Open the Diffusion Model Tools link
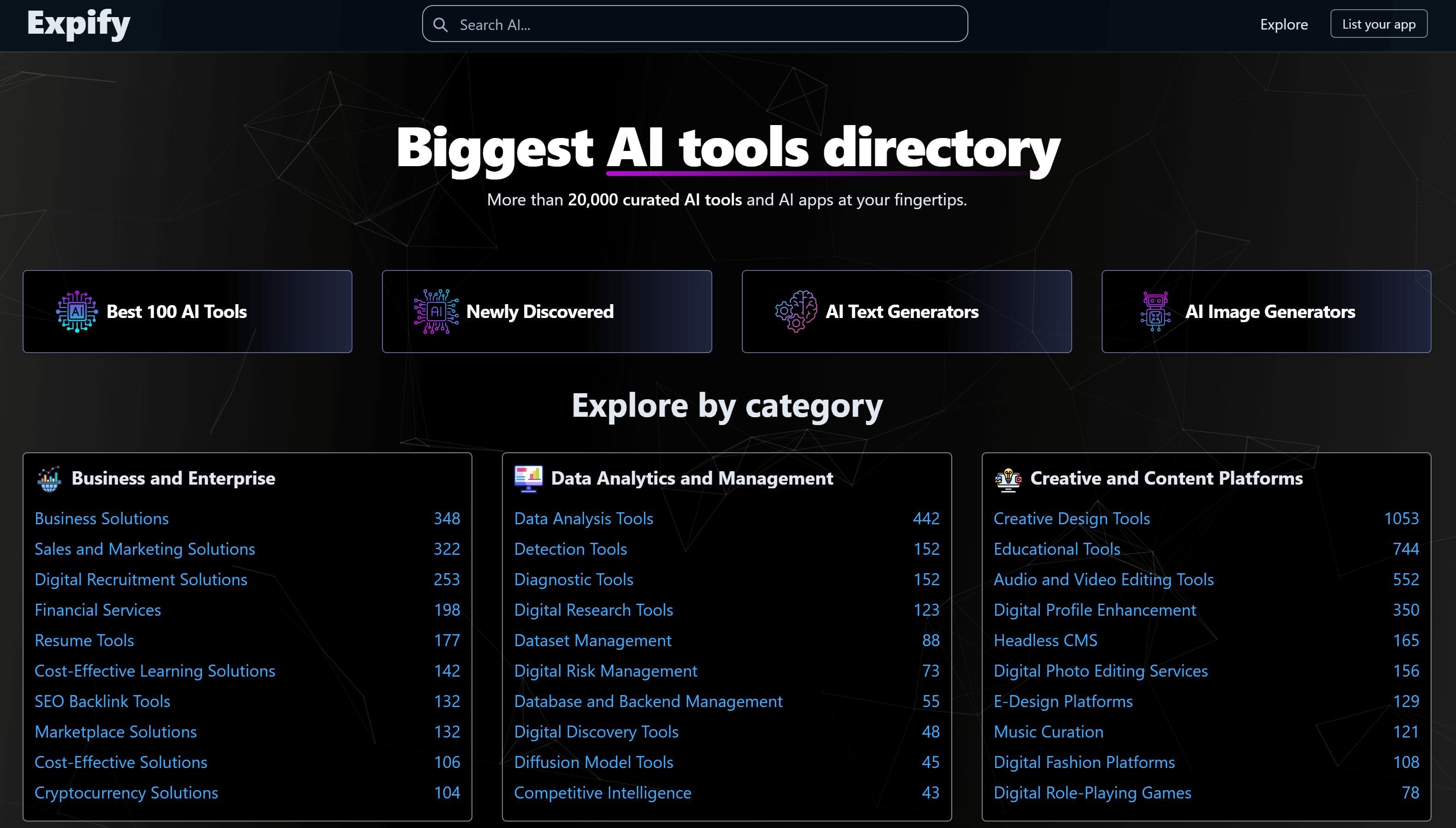 click(593, 762)
